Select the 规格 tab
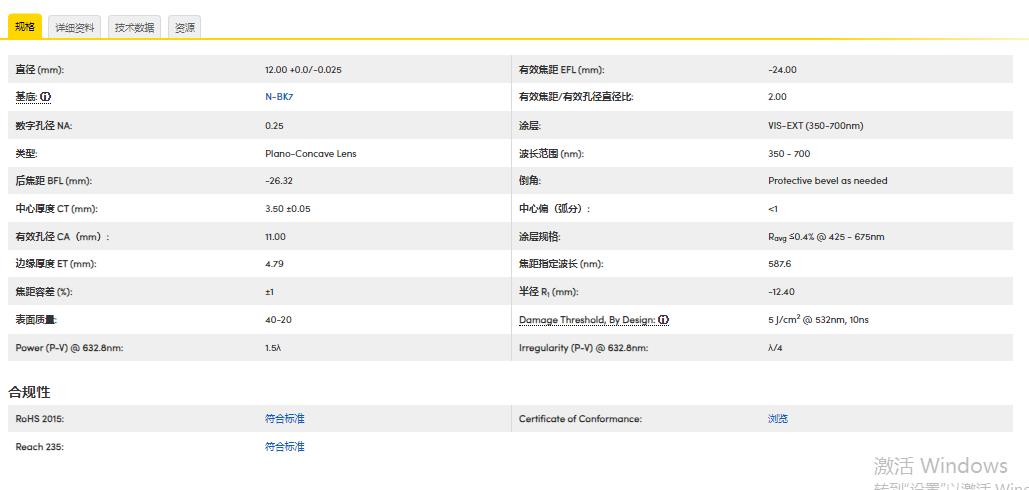The height and width of the screenshot is (490, 1029). (x=25, y=27)
